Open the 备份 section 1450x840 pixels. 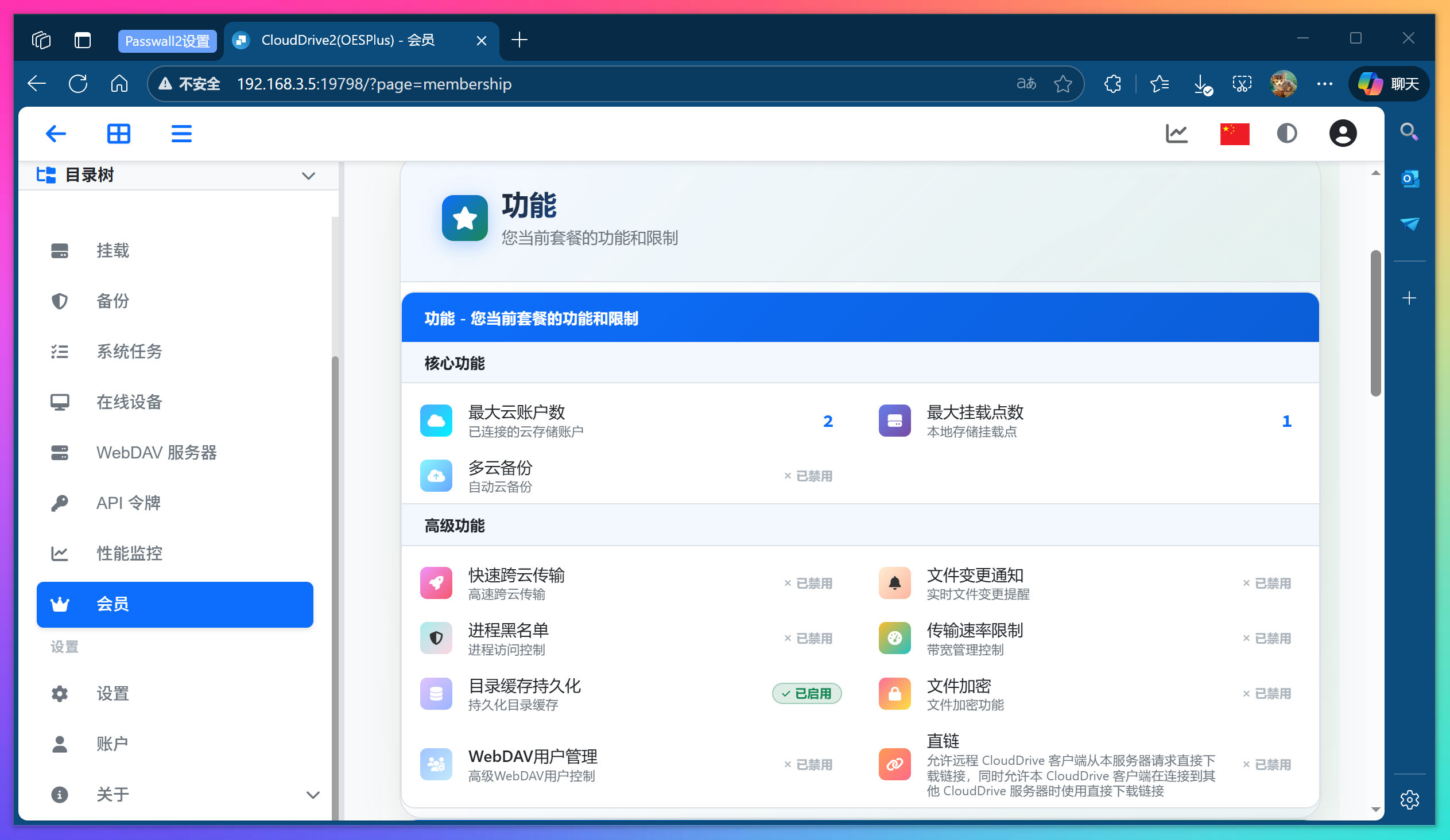113,301
